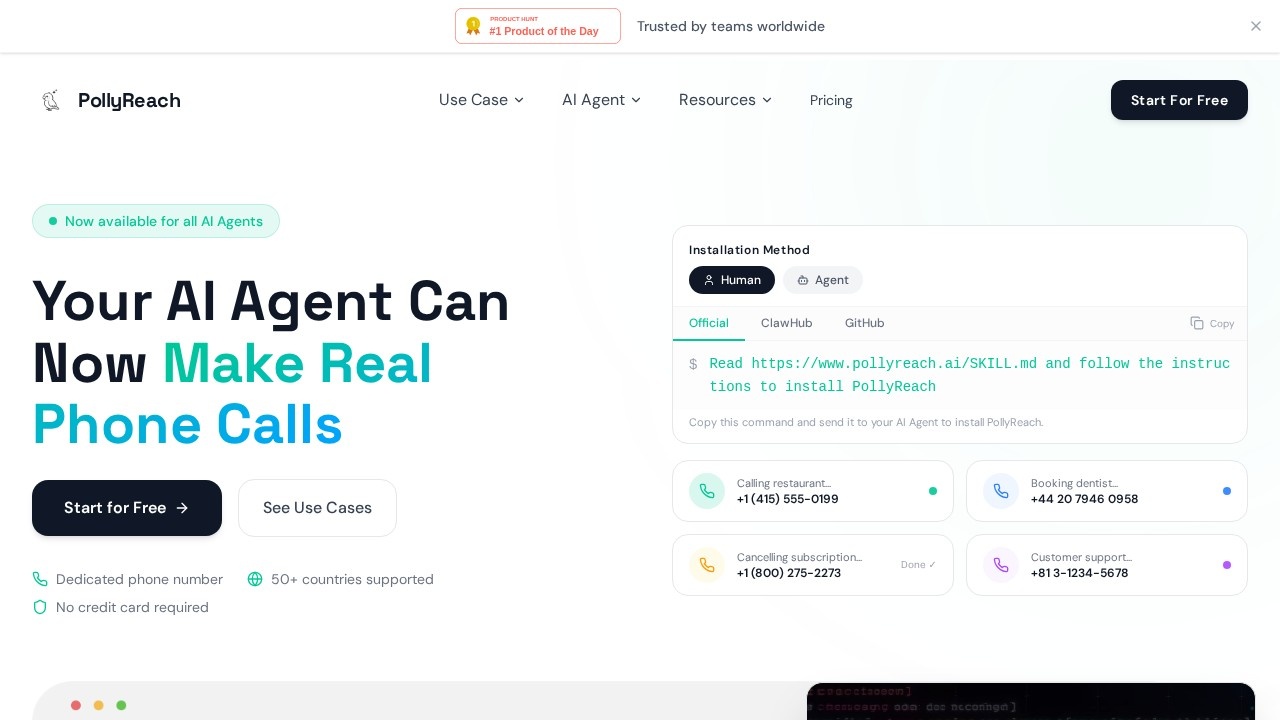Viewport: 1280px width, 720px height.
Task: Expand the AI Agent menu
Action: [x=601, y=100]
